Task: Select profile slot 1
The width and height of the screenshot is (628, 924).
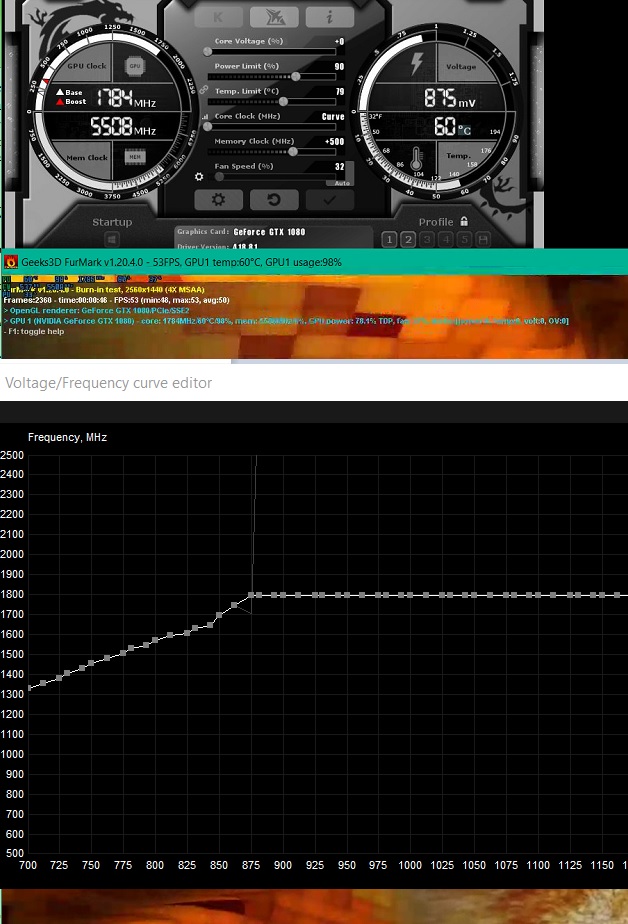Action: pyautogui.click(x=389, y=239)
